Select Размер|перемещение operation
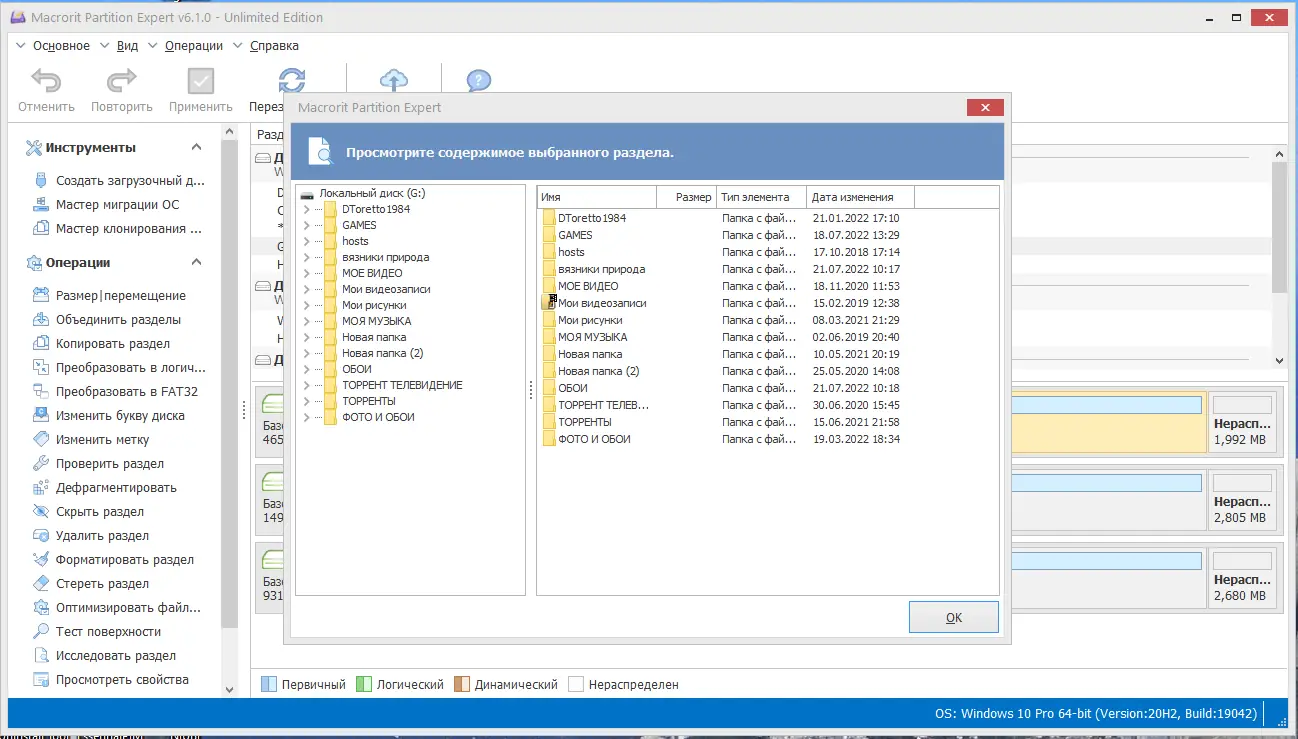The image size is (1298, 739). (x=121, y=296)
